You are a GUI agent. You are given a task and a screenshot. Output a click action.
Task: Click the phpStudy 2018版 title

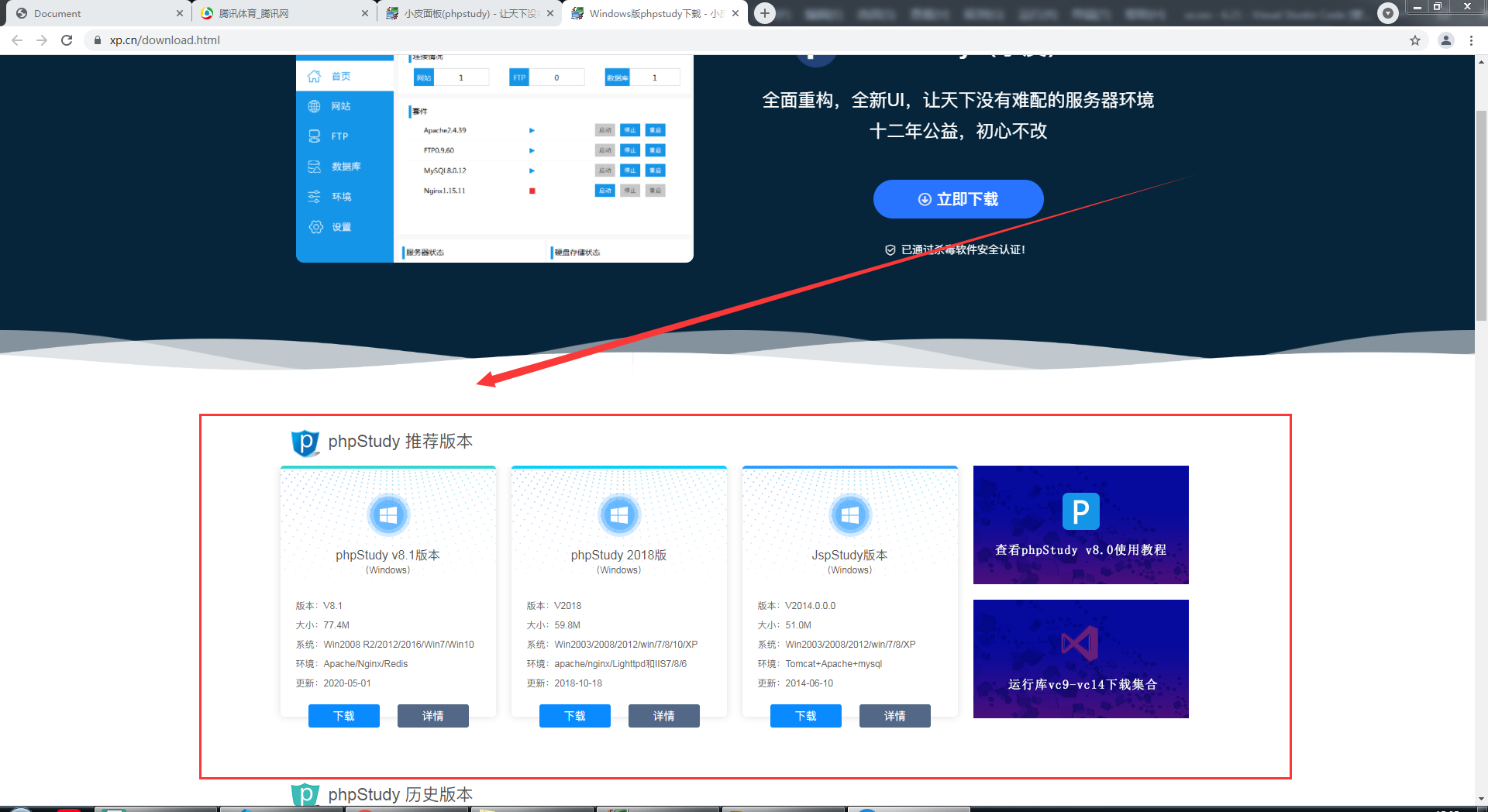[x=618, y=555]
